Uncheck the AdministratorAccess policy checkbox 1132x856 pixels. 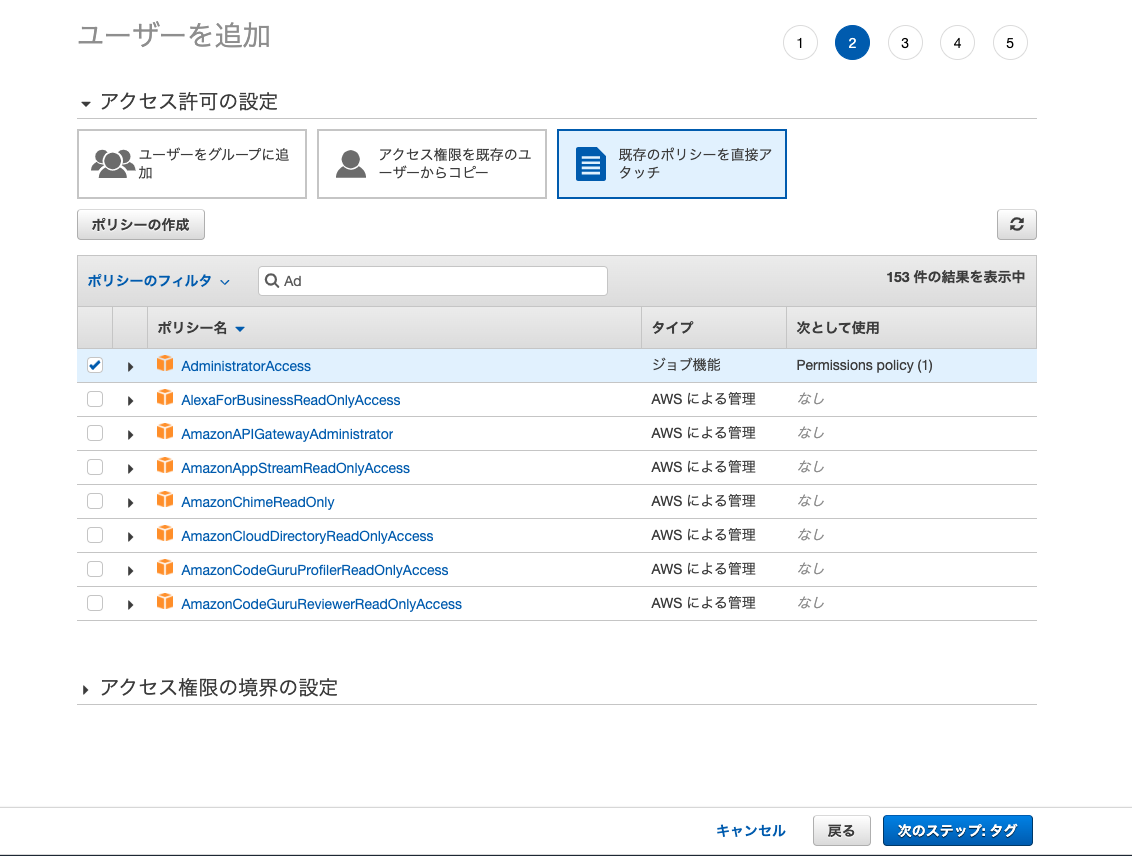pyautogui.click(x=95, y=366)
